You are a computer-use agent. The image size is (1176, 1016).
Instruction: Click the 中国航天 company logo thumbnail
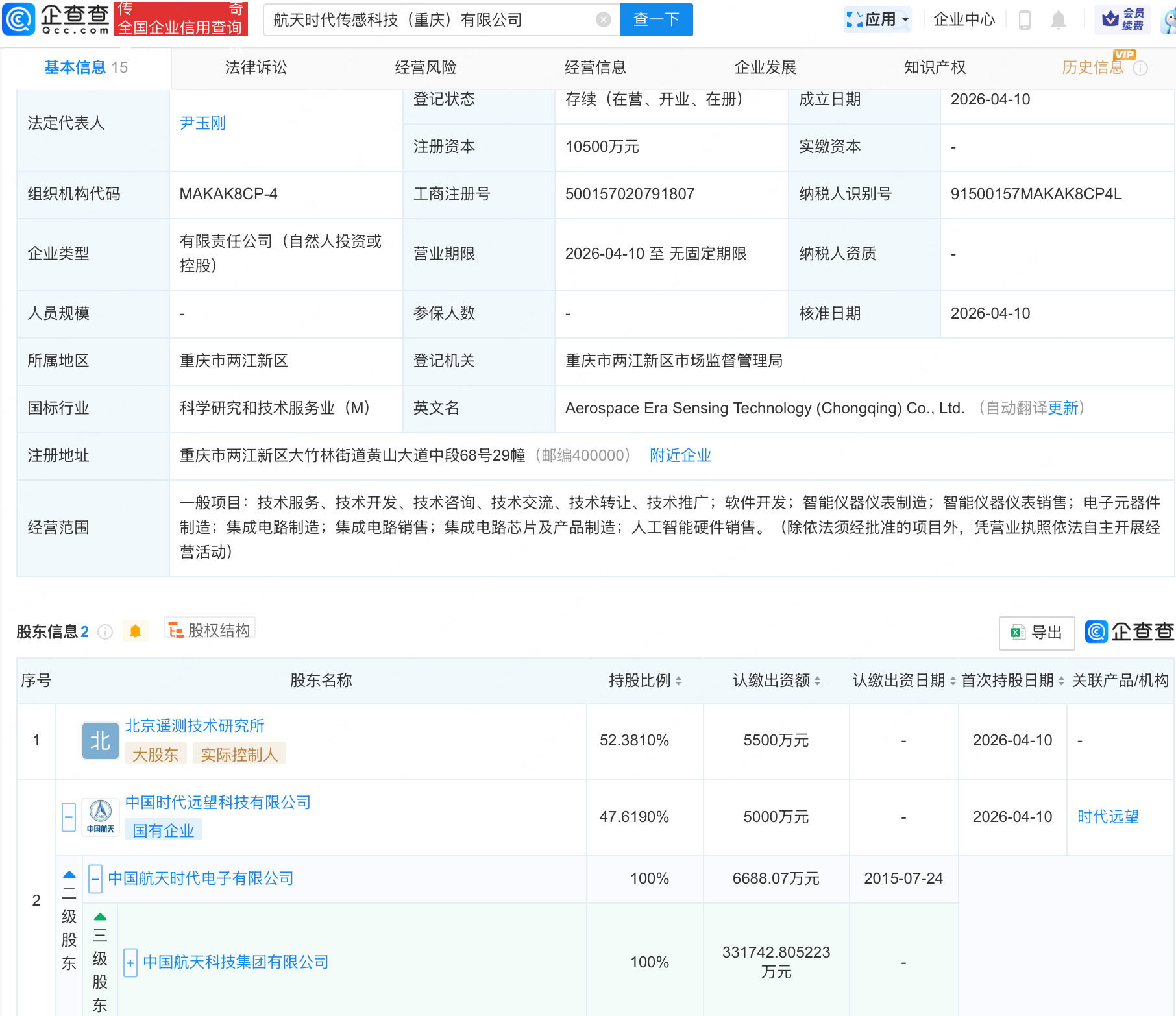pyautogui.click(x=99, y=817)
